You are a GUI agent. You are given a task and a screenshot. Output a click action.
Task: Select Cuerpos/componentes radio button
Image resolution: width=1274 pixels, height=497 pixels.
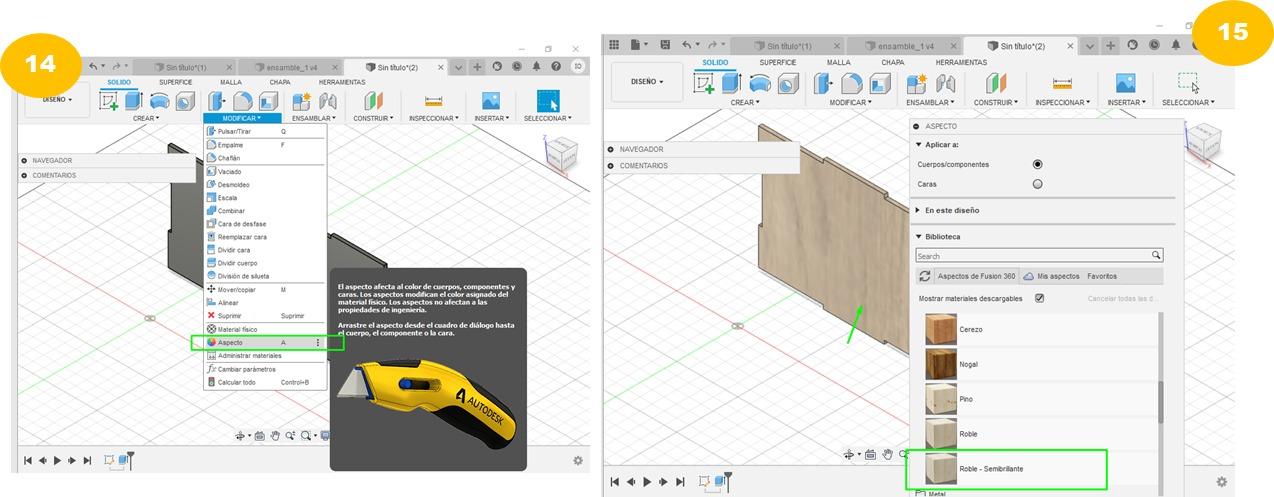pos(1037,164)
